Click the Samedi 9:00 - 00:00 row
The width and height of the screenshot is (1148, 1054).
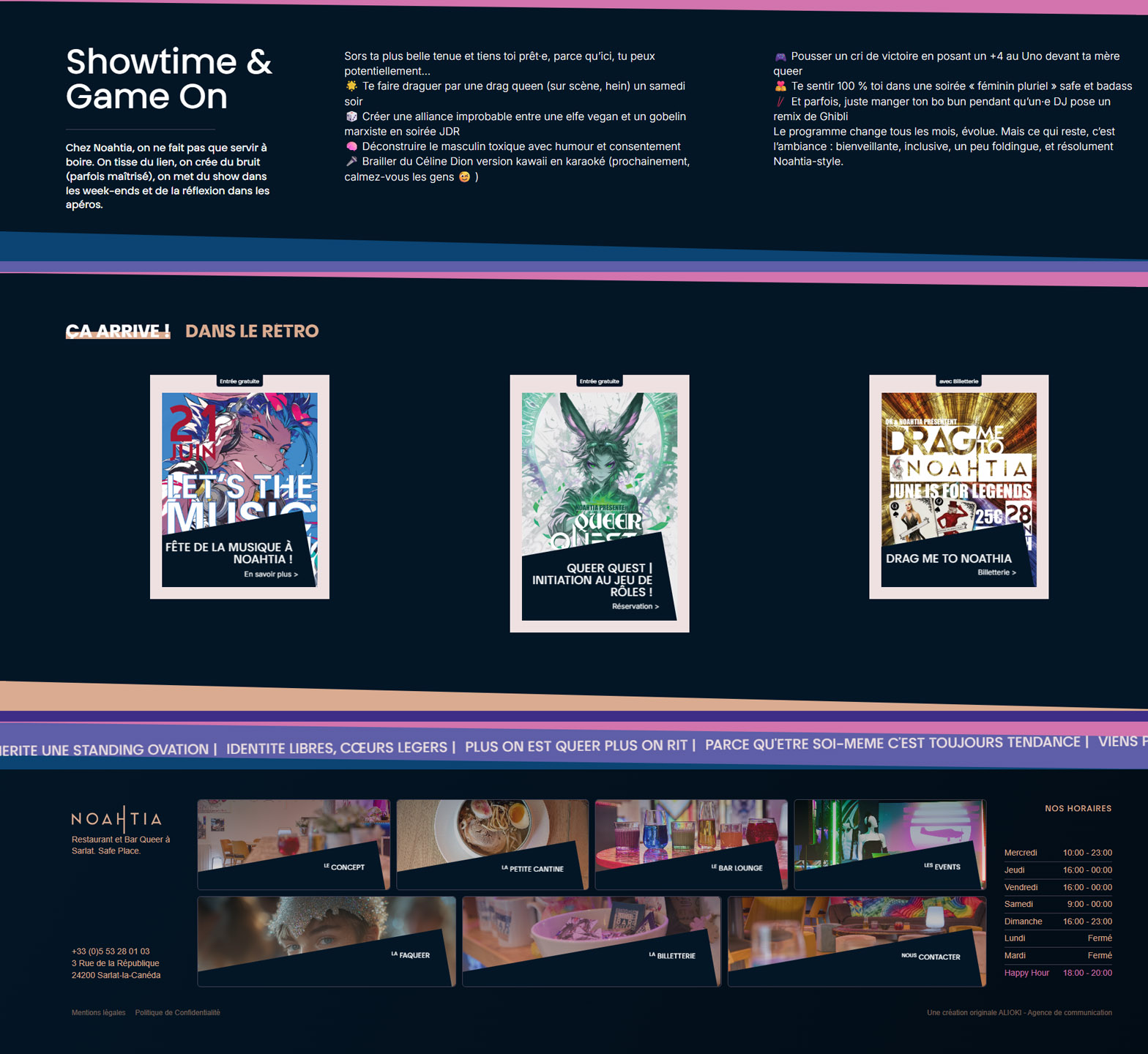(x=1058, y=904)
